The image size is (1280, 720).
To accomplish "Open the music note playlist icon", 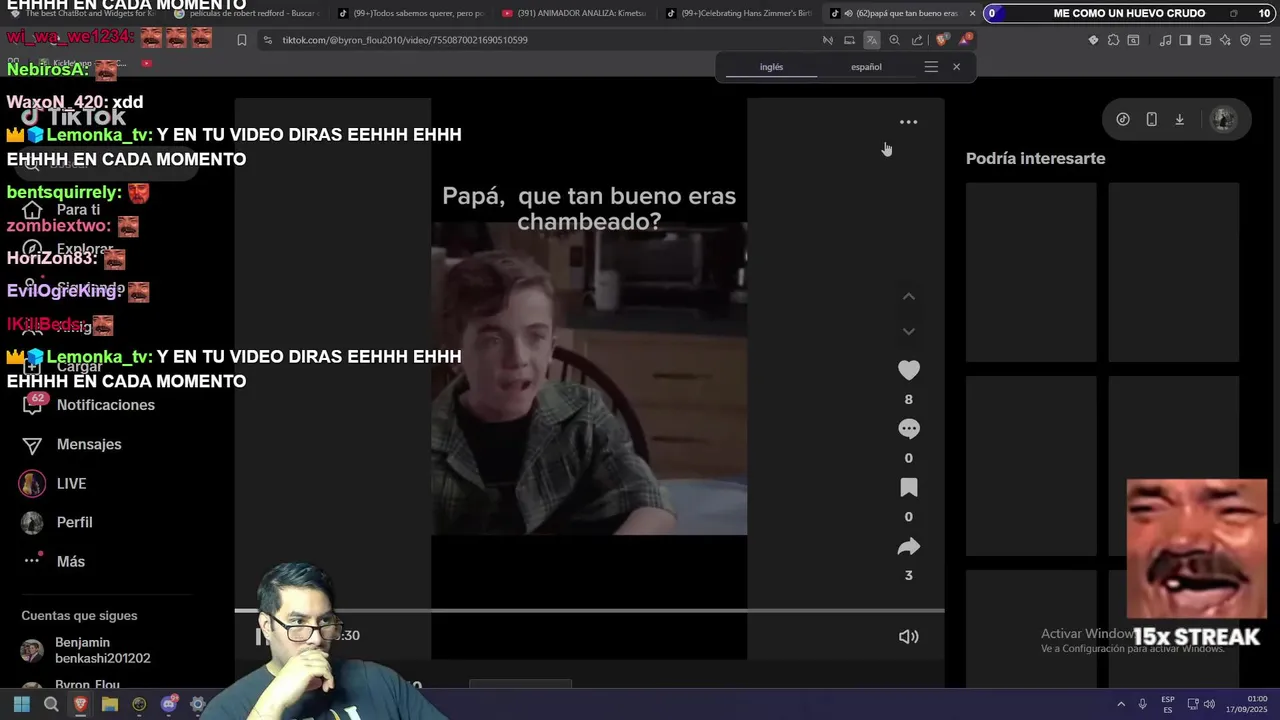I will coord(1165,40).
